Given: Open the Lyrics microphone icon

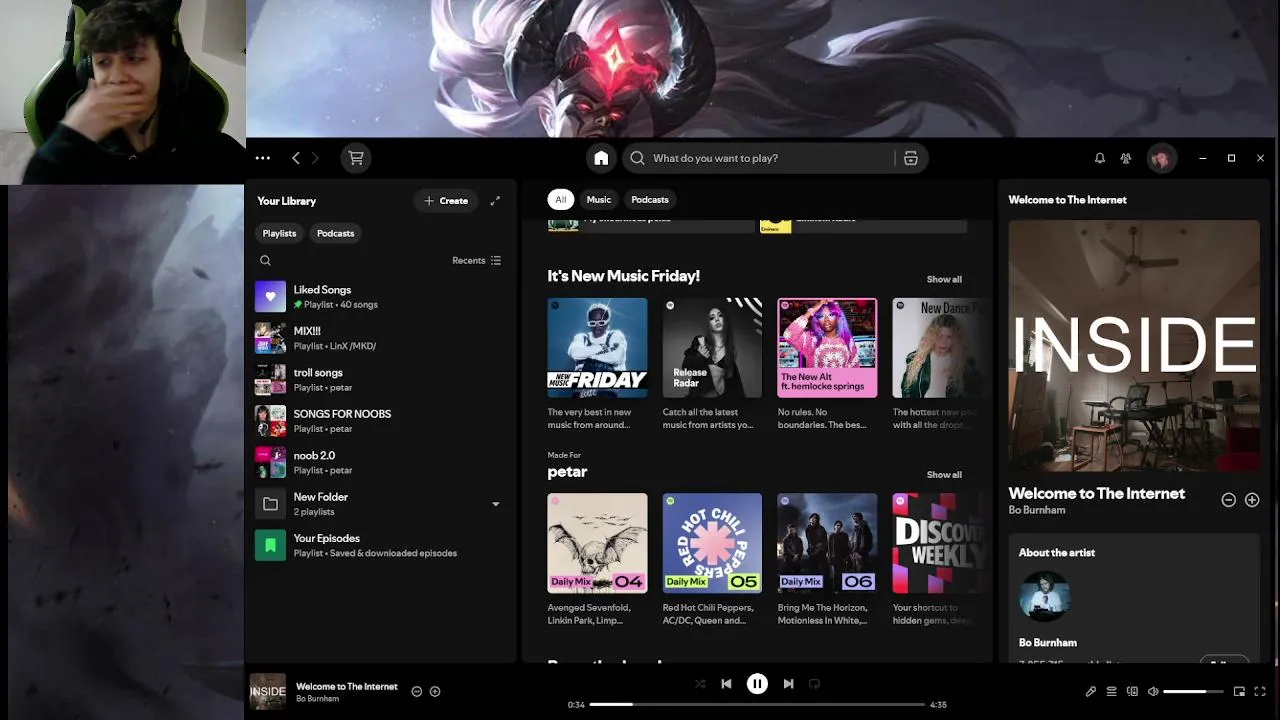Looking at the screenshot, I should (x=1091, y=691).
